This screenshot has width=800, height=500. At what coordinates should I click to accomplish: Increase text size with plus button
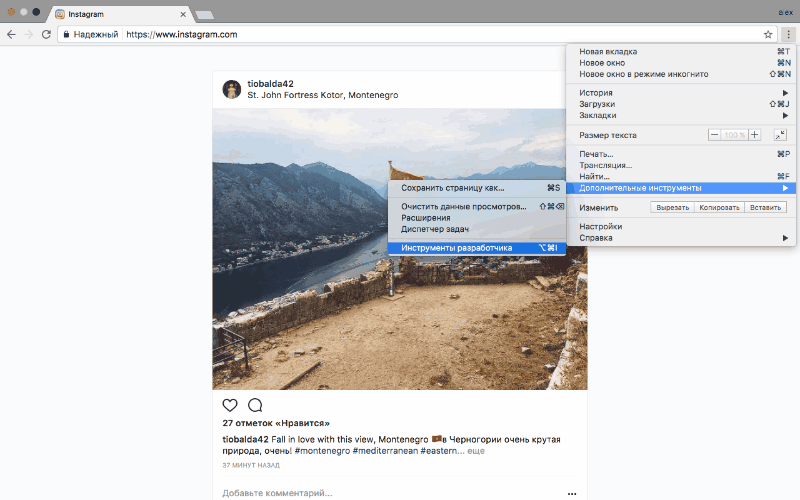click(x=755, y=135)
